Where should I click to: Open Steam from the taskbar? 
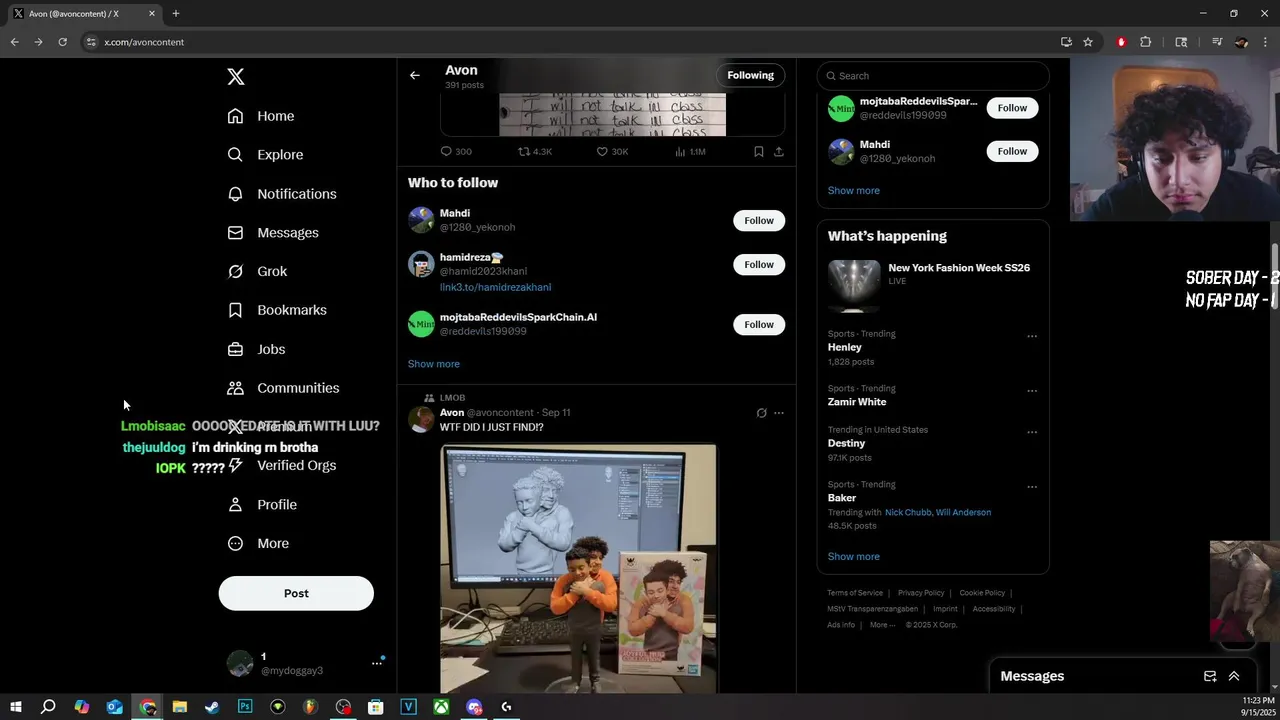[212, 707]
